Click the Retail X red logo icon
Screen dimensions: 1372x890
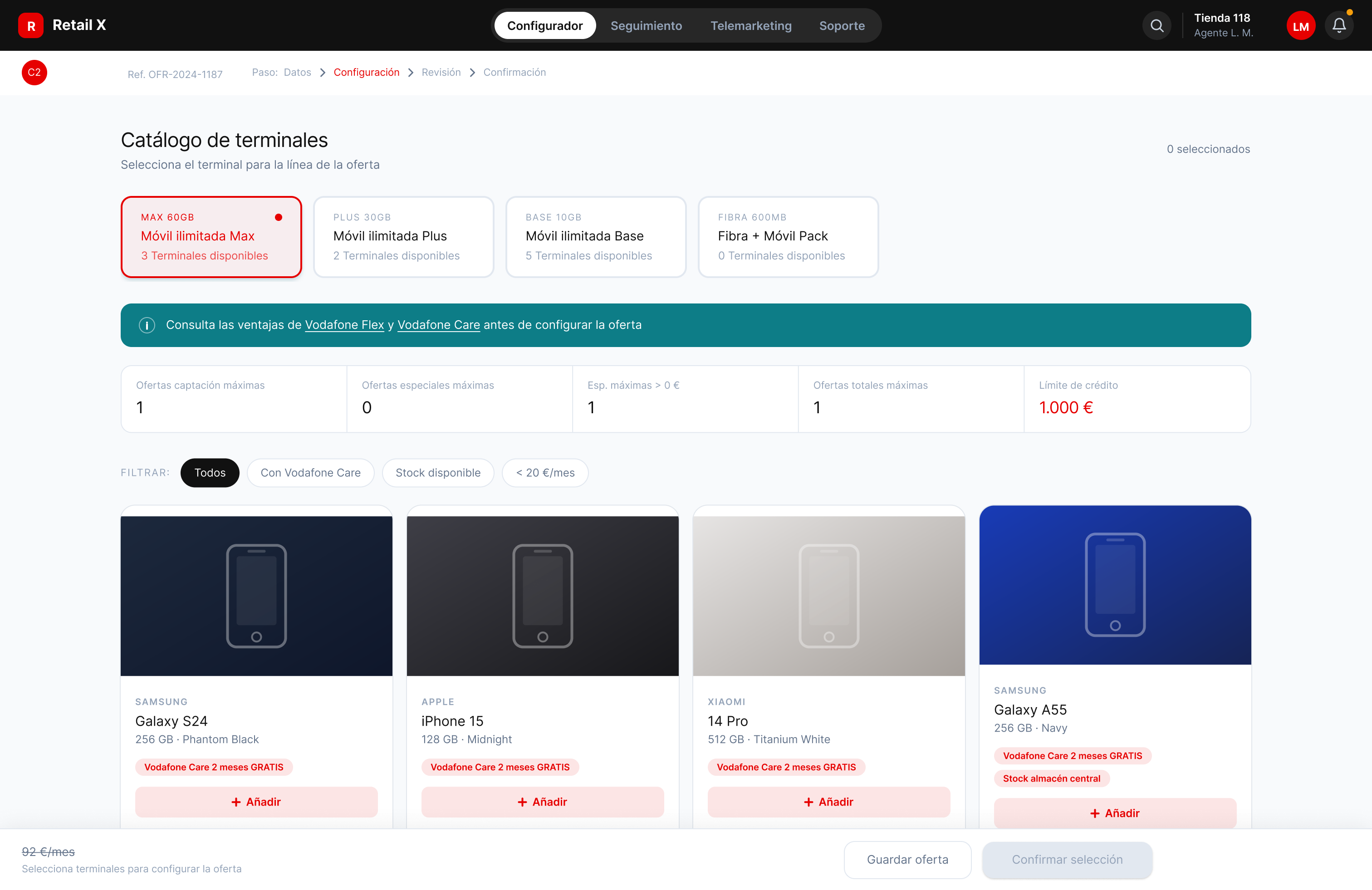(30, 25)
